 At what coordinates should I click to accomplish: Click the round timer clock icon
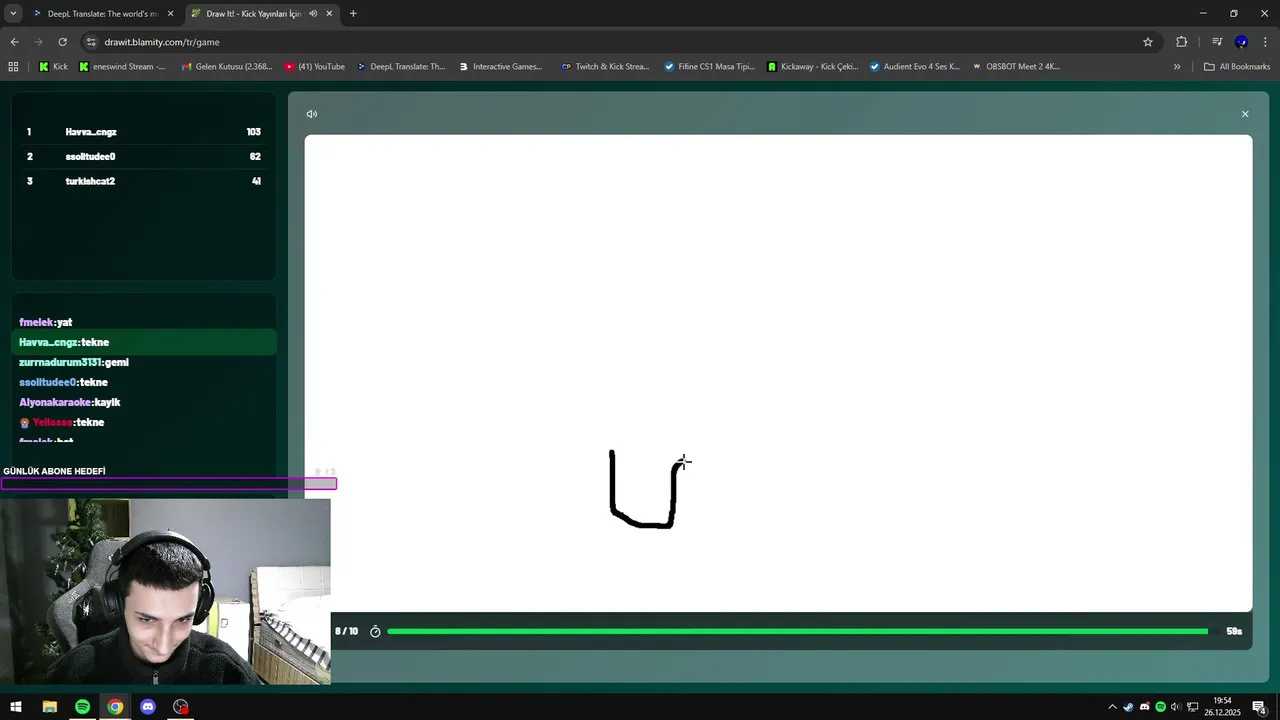pos(375,632)
